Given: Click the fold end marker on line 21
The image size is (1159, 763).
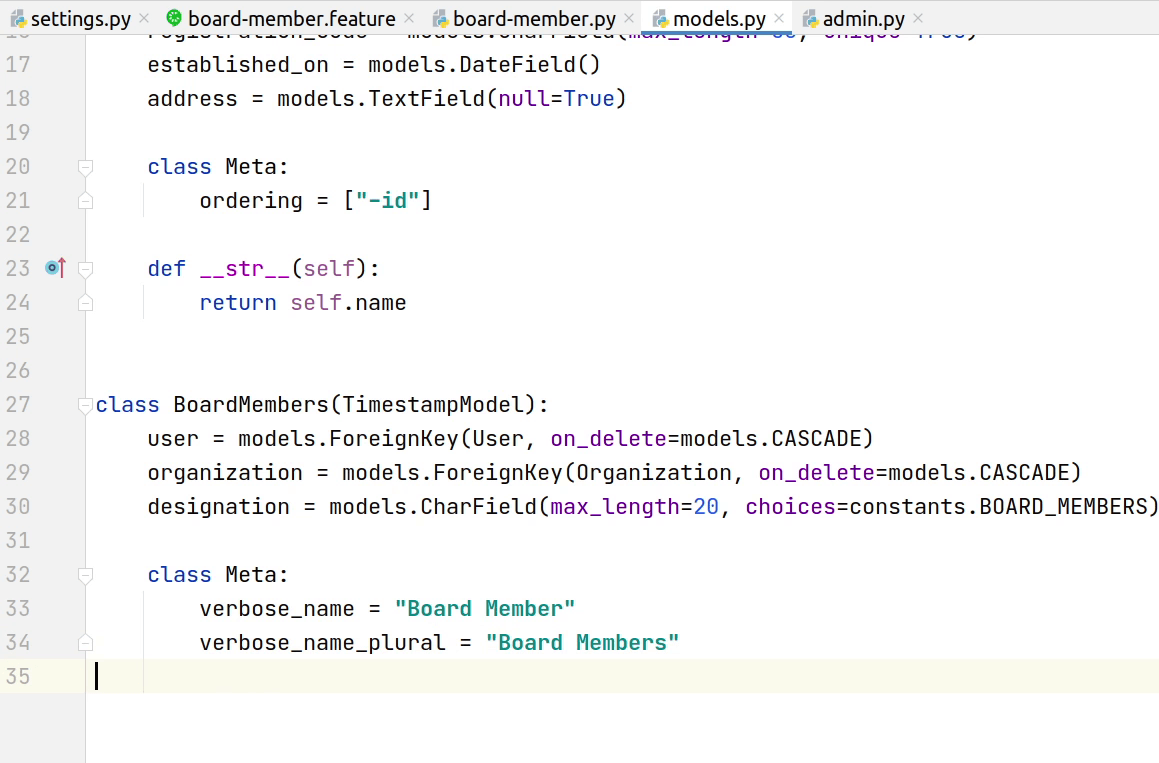Looking at the screenshot, I should pyautogui.click(x=85, y=200).
